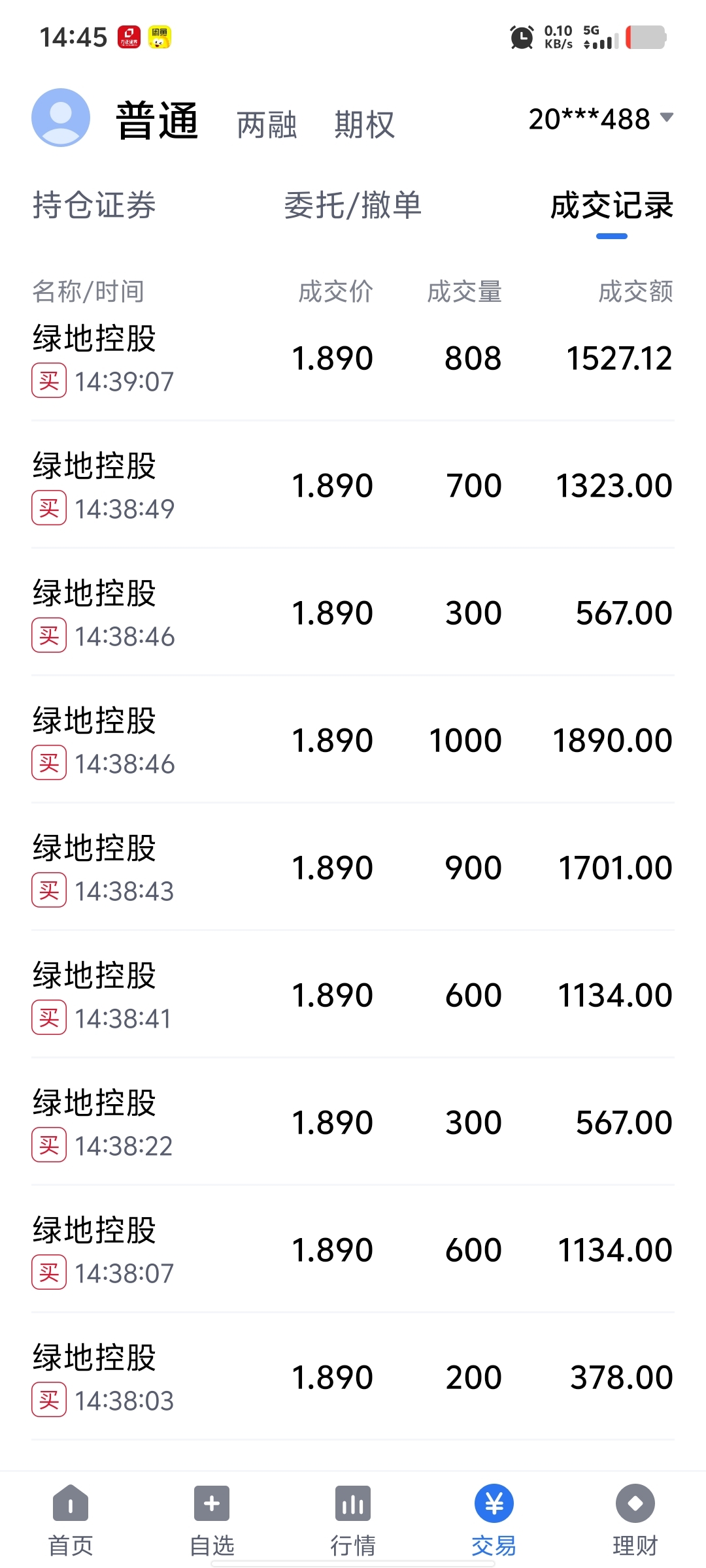This screenshot has width=706, height=1568.
Task: Open the 14:39:07 绿地控股 trade record
Action: click(353, 358)
